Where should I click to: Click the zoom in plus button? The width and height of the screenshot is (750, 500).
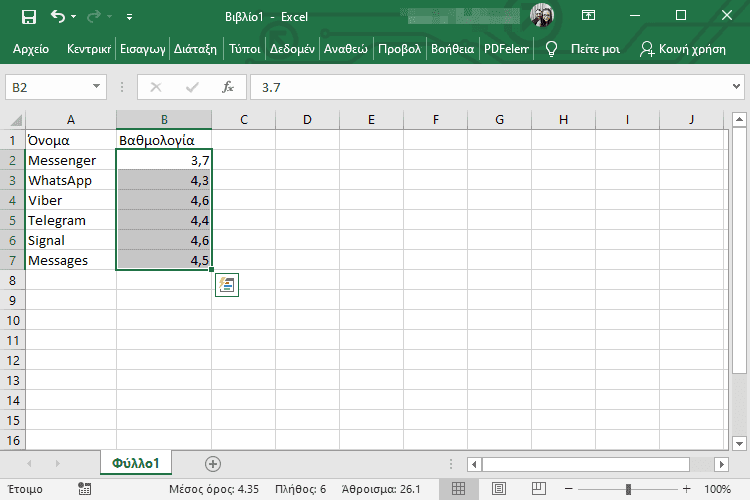pos(686,489)
